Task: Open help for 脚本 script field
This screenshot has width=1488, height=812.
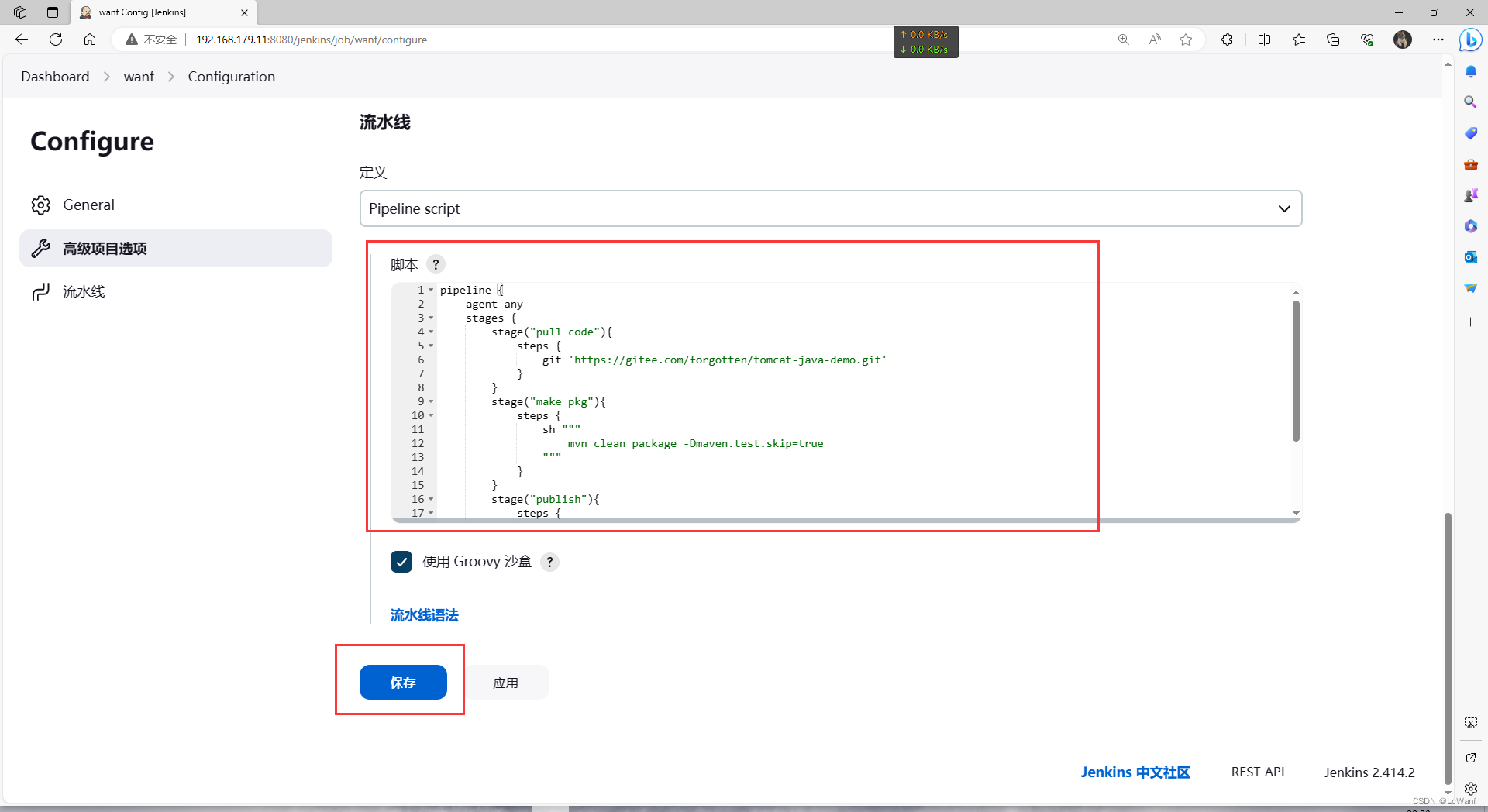Action: tap(436, 264)
